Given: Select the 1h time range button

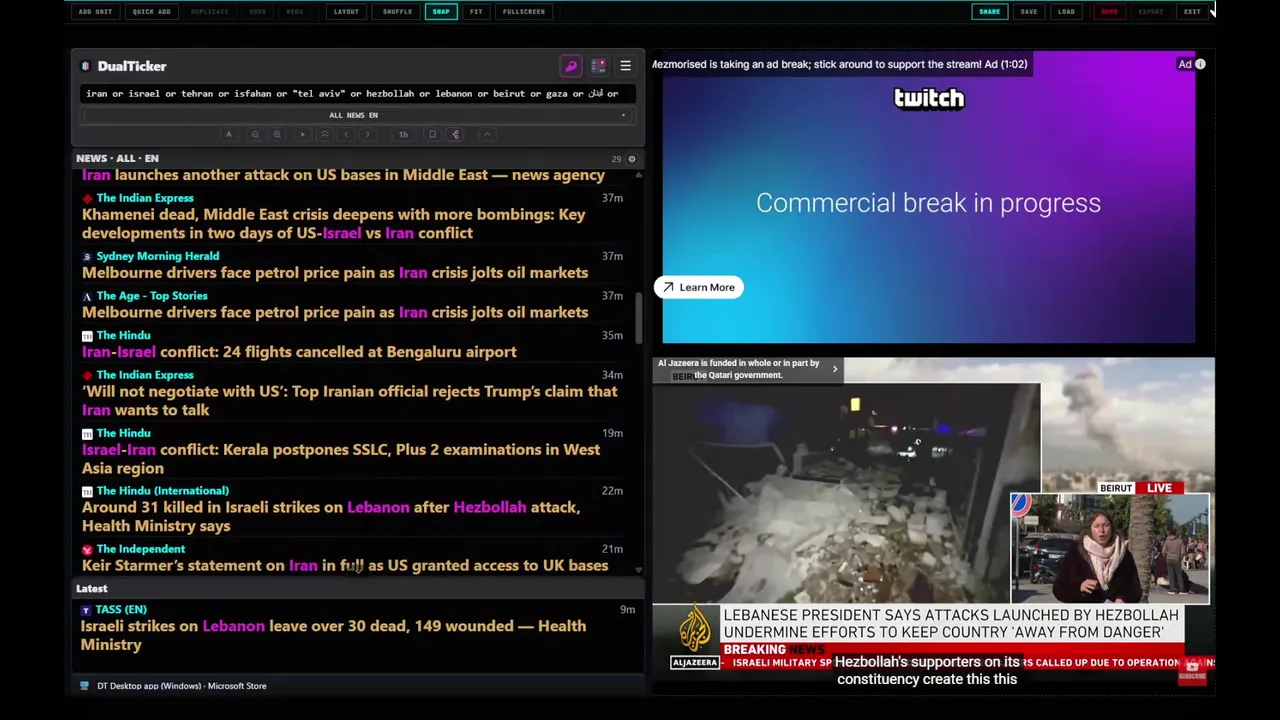Looking at the screenshot, I should [x=403, y=134].
